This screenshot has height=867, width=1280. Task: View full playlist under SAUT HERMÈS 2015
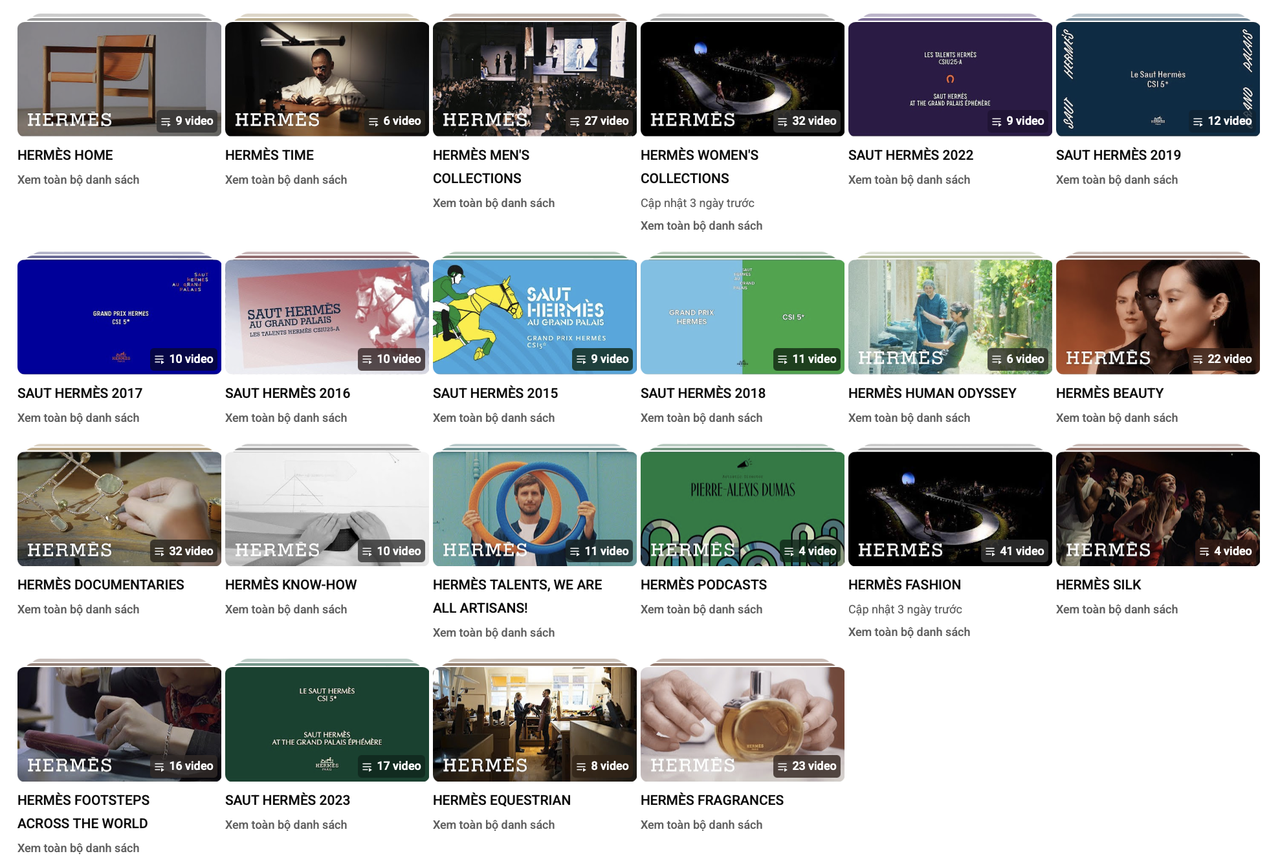click(x=494, y=418)
